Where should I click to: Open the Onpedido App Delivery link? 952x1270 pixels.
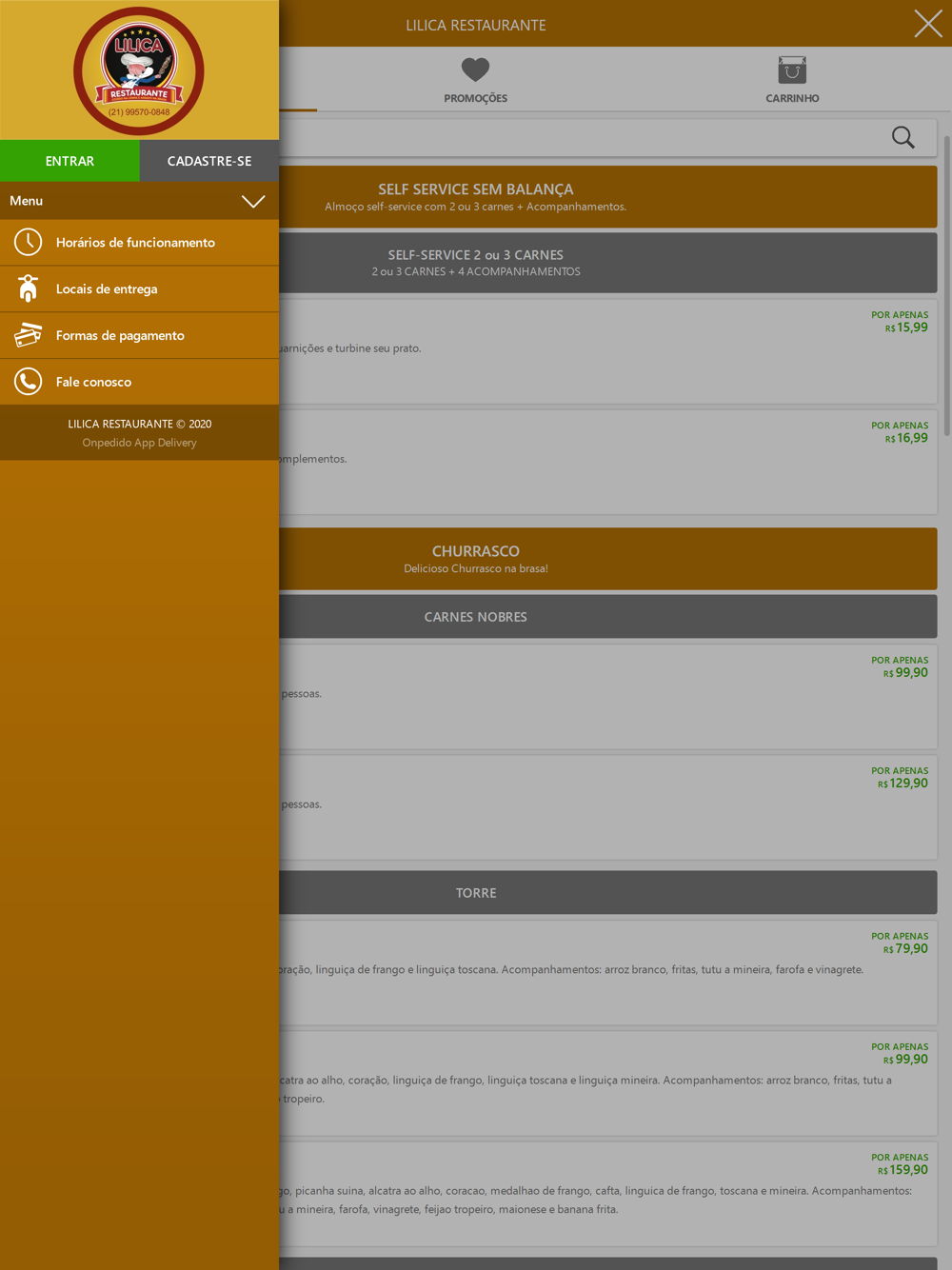point(139,443)
